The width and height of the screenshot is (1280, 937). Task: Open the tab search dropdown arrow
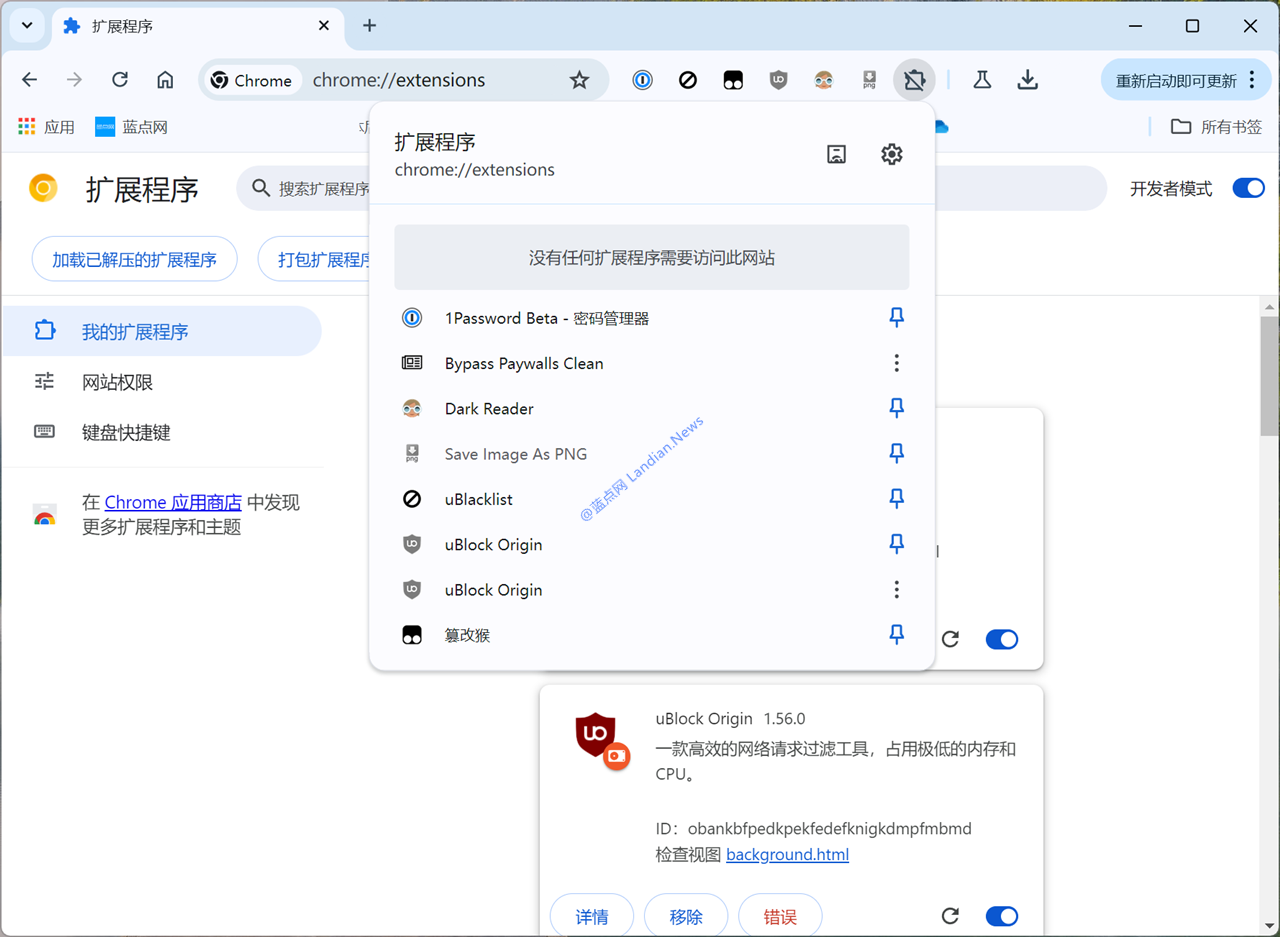26,26
